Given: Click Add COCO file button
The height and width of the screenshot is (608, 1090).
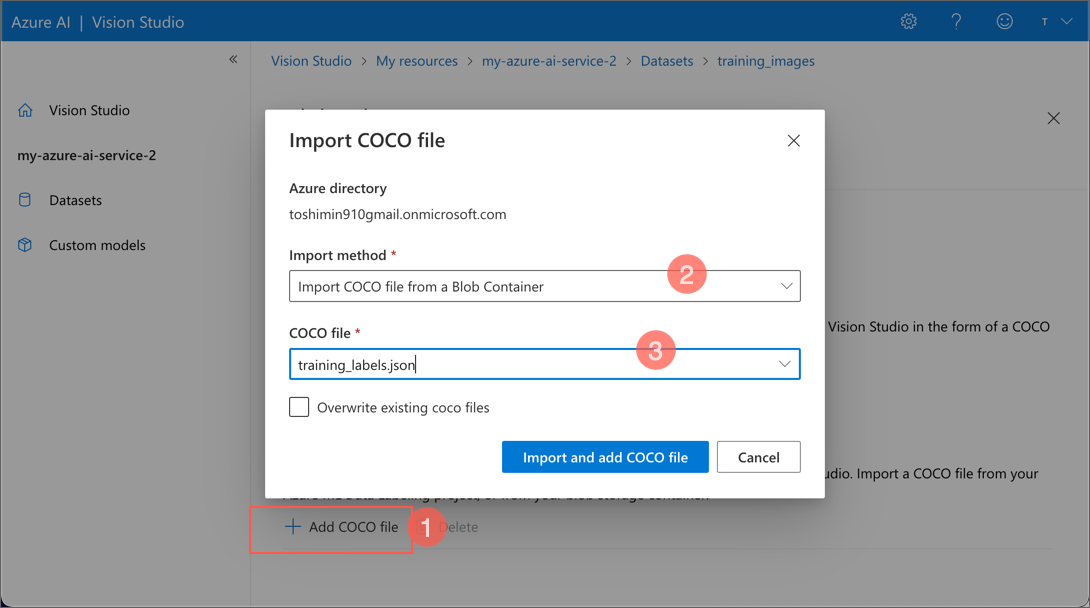Looking at the screenshot, I should pos(341,527).
